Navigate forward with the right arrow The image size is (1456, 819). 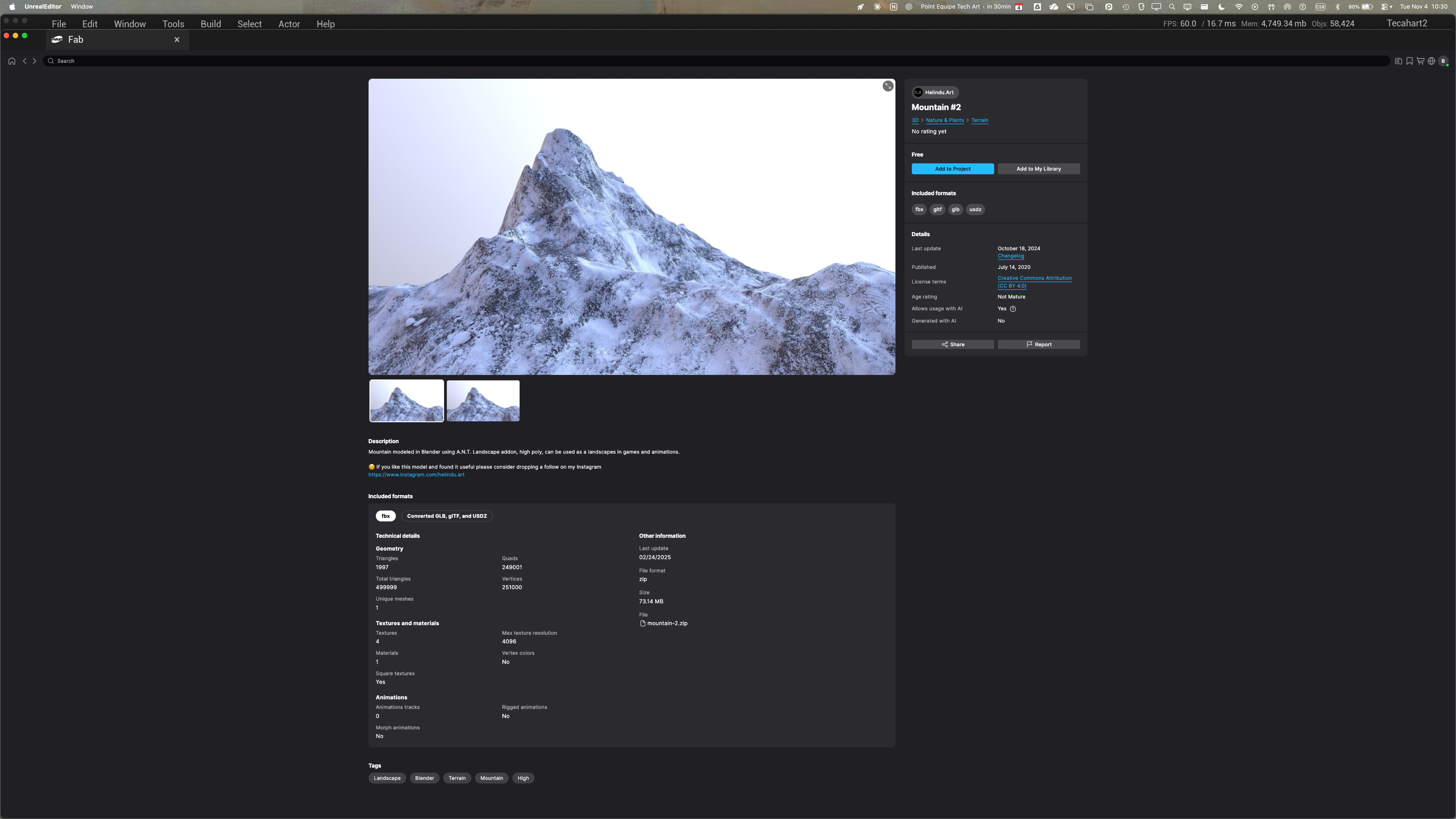click(x=35, y=61)
